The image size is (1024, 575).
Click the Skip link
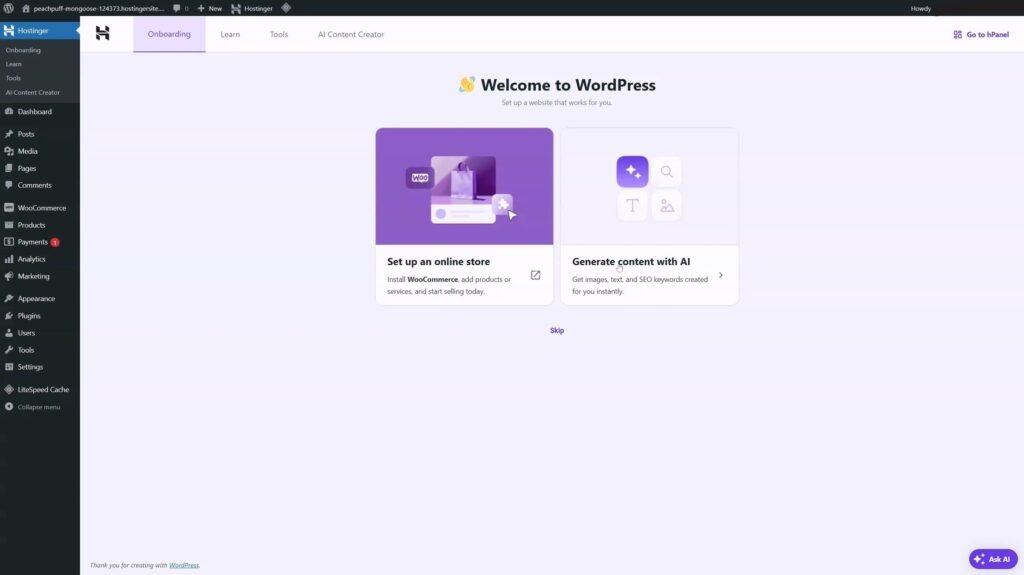coord(557,330)
